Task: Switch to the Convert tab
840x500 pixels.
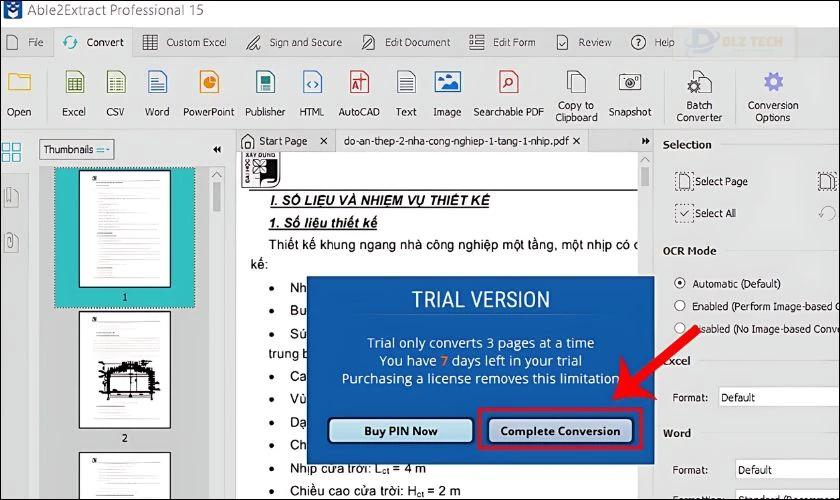Action: 93,42
